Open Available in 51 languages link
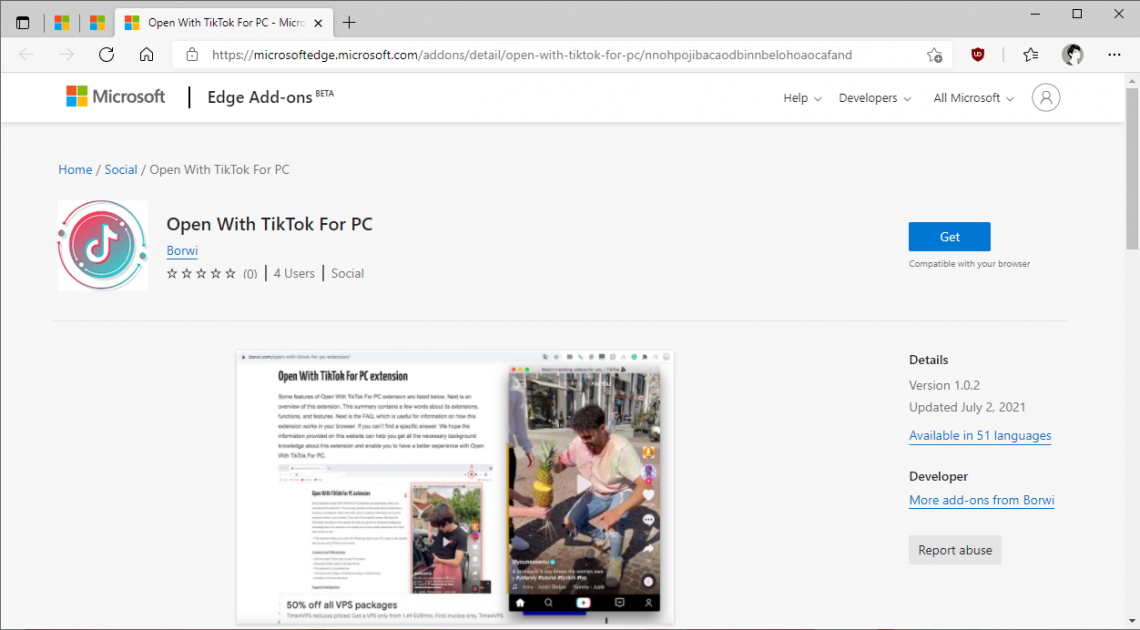The width and height of the screenshot is (1140, 630). 980,435
